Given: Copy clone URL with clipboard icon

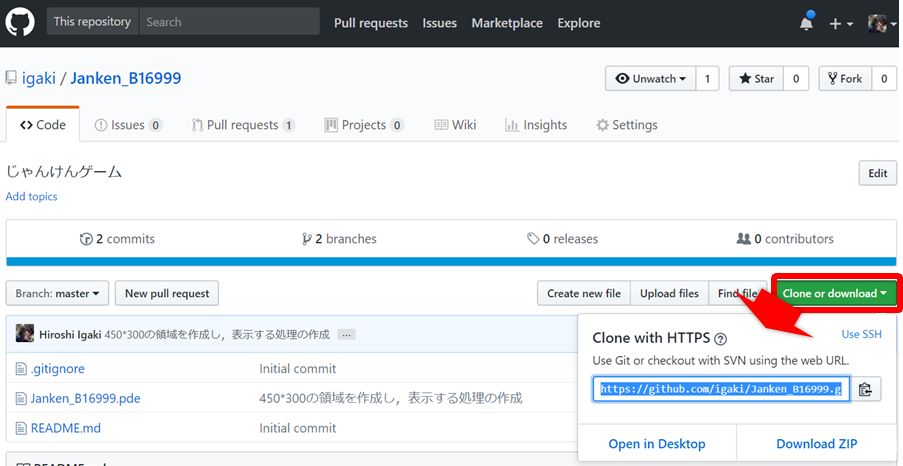Looking at the screenshot, I should point(865,389).
